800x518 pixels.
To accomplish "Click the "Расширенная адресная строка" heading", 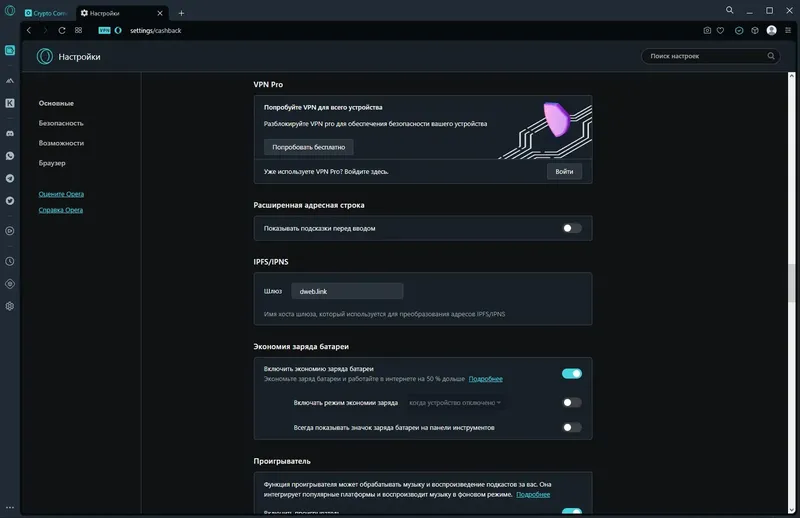I will (309, 205).
